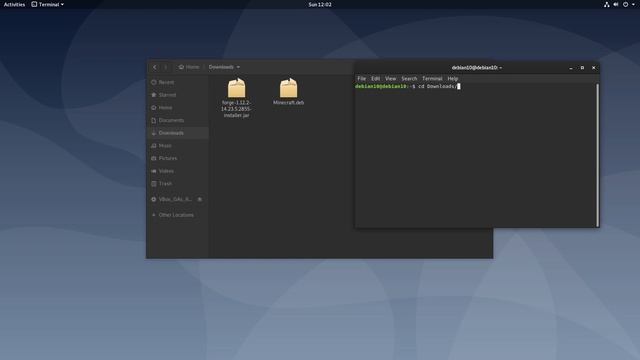Select the forge installer jar file icon
This screenshot has height=360, width=640.
[236, 88]
